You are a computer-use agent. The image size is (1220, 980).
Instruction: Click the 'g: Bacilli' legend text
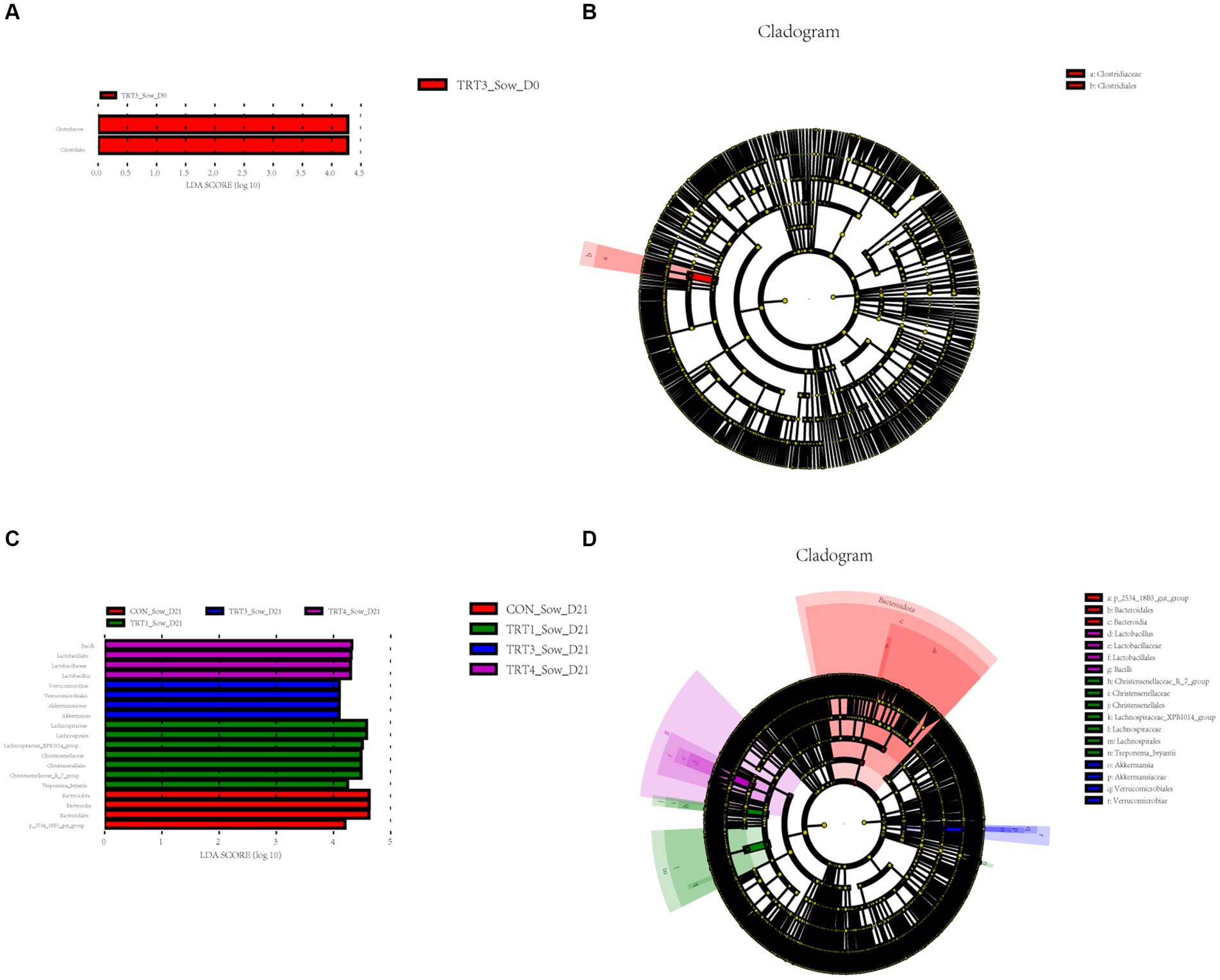[1119, 669]
